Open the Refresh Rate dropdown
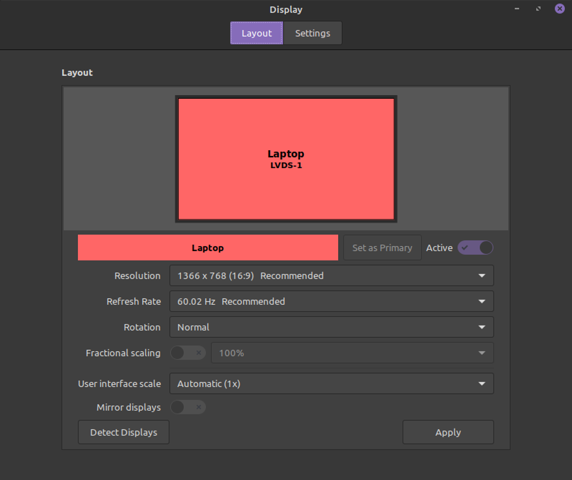 point(331,301)
